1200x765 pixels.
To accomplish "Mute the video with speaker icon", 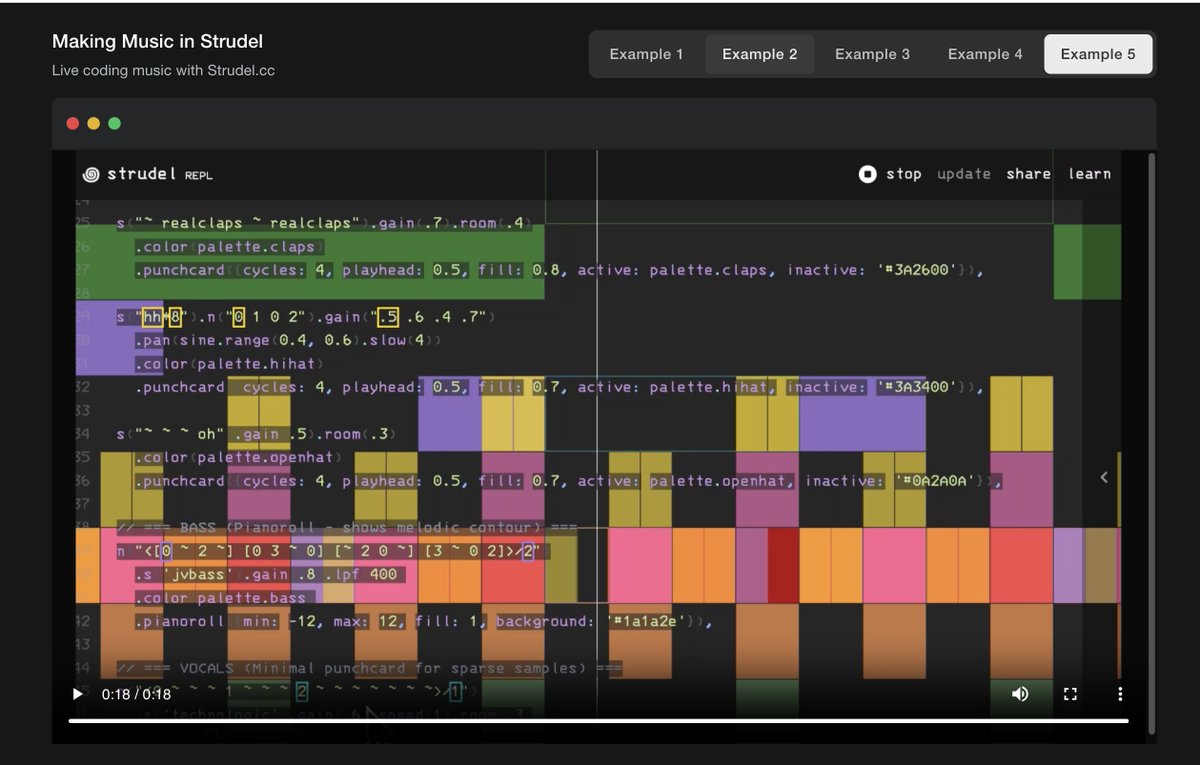I will pos(1020,694).
